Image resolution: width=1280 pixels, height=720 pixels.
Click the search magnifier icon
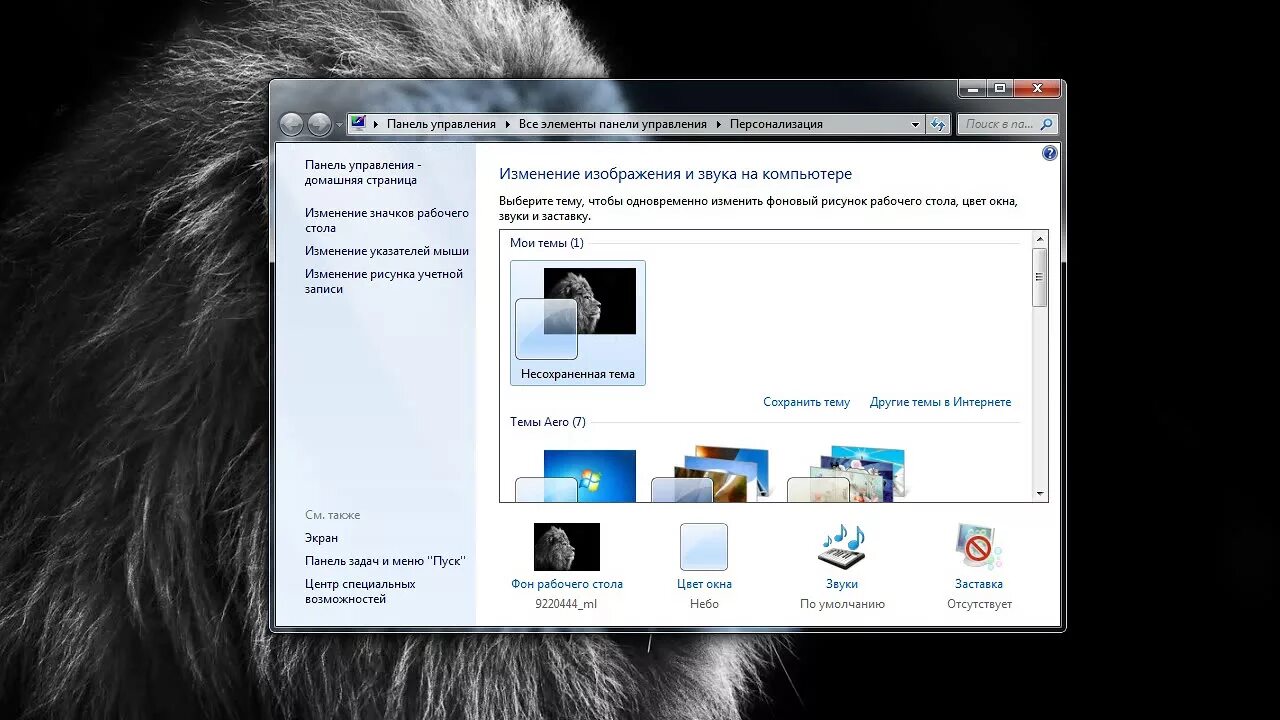1046,124
